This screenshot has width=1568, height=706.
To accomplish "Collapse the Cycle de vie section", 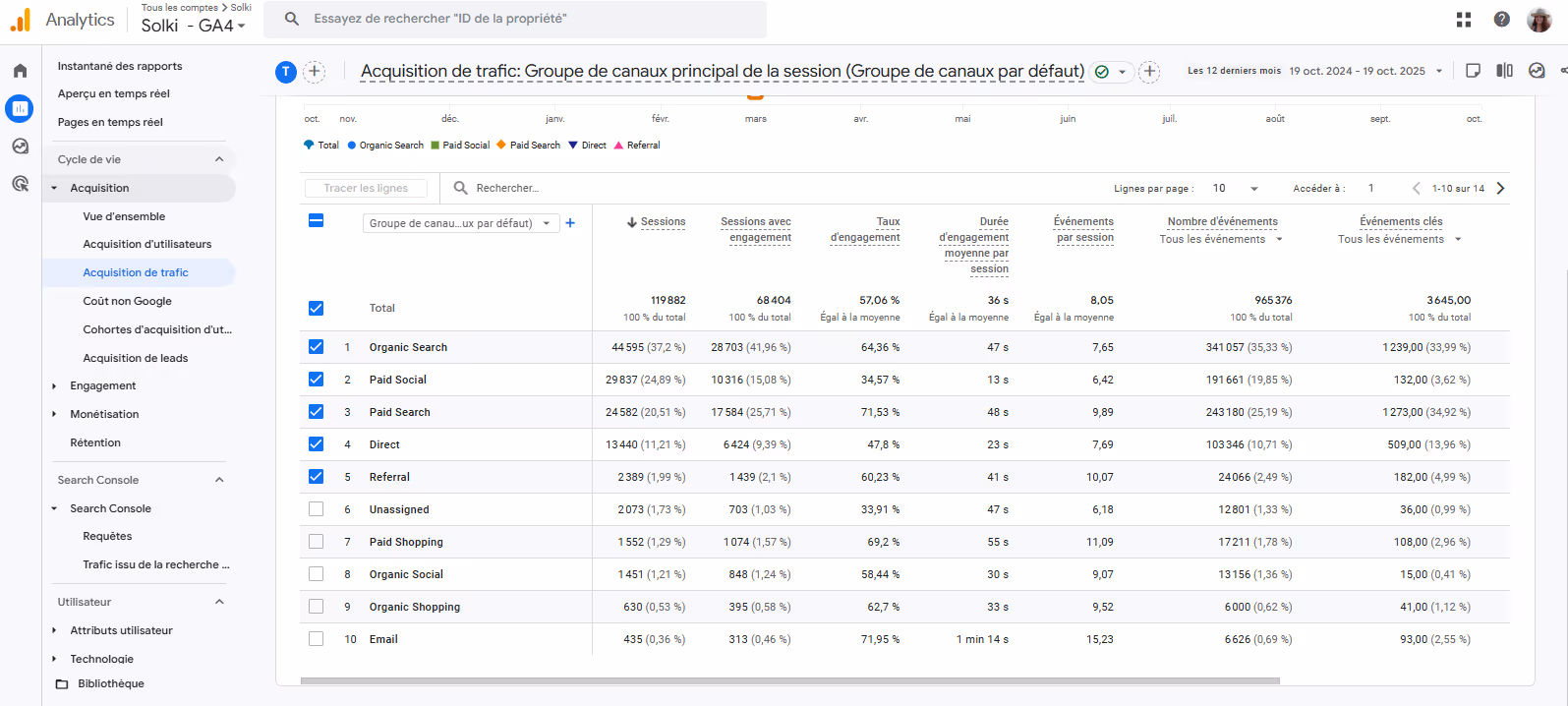I will tap(219, 159).
